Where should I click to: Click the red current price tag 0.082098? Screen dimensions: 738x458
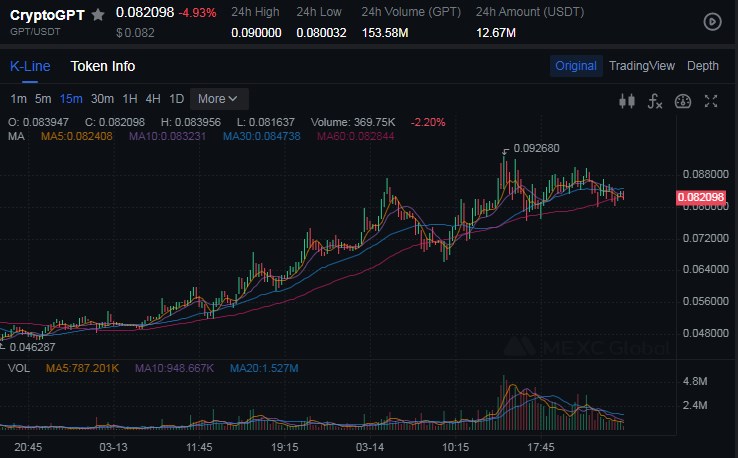[701, 197]
